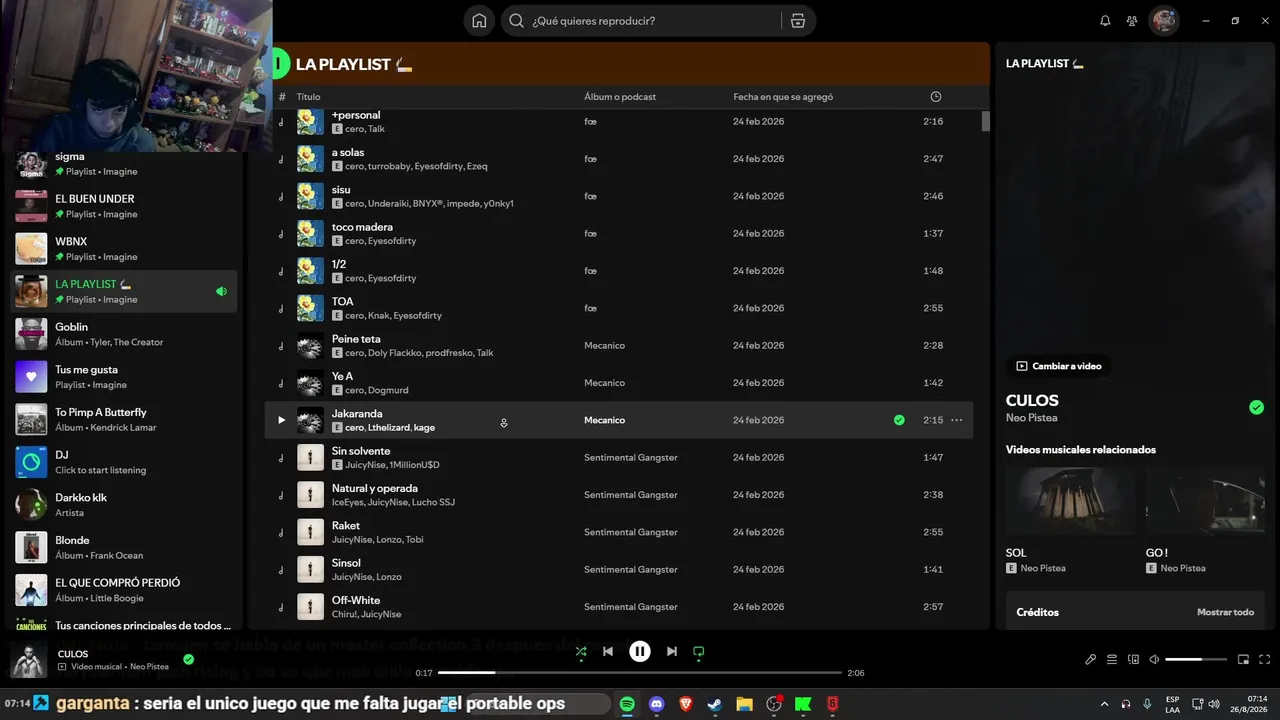1280x720 pixels.
Task: Toggle the saved checkmark on Jakaranda
Action: (899, 420)
